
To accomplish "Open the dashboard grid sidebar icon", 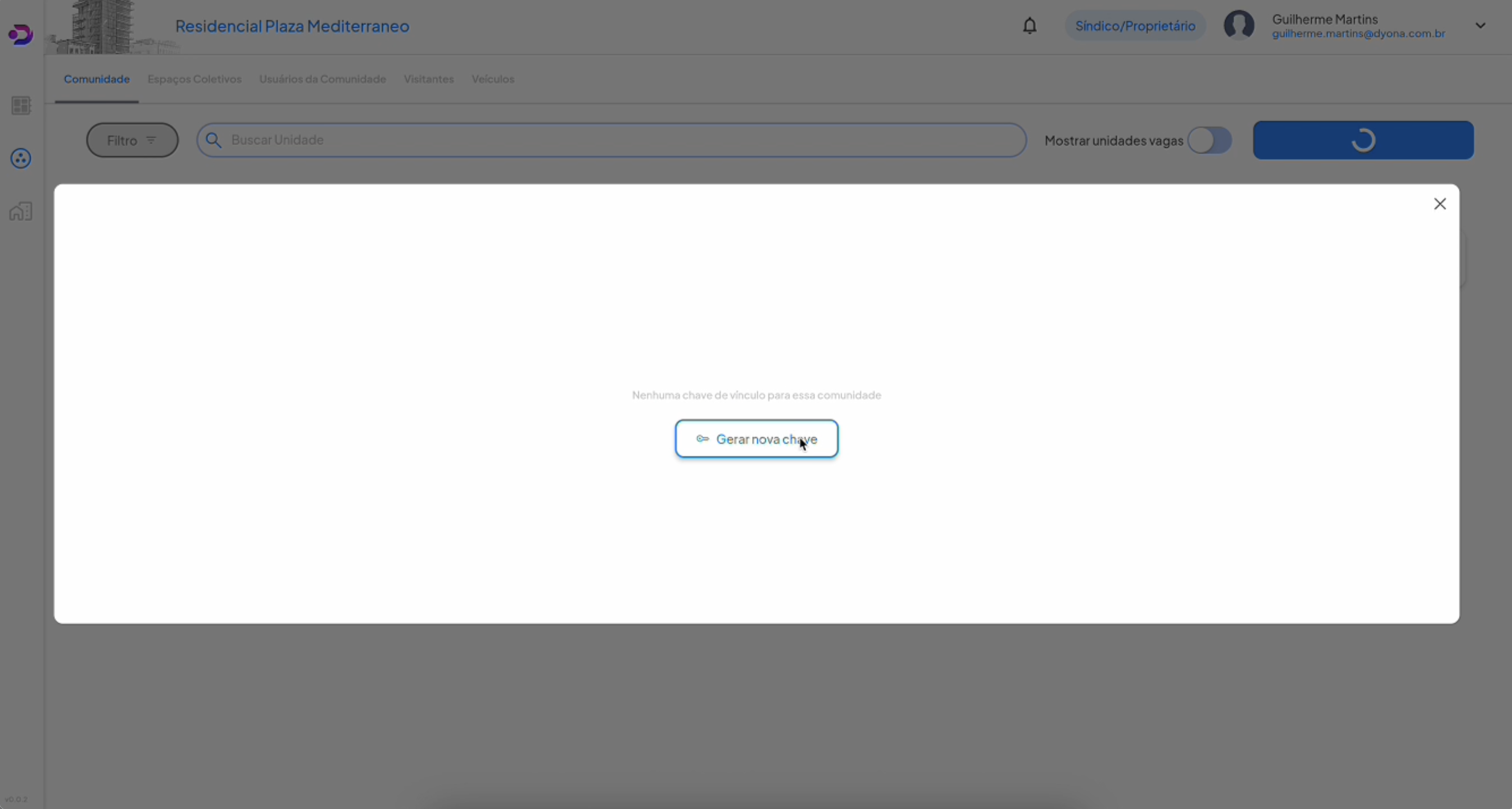I will click(x=21, y=106).
